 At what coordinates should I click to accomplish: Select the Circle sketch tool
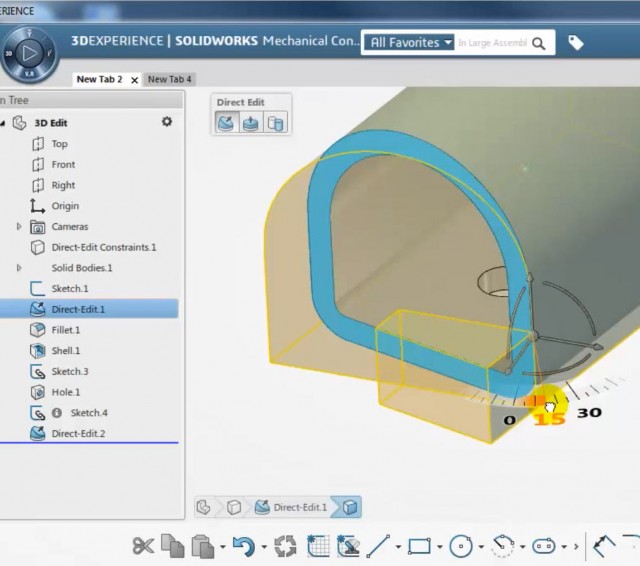click(461, 546)
